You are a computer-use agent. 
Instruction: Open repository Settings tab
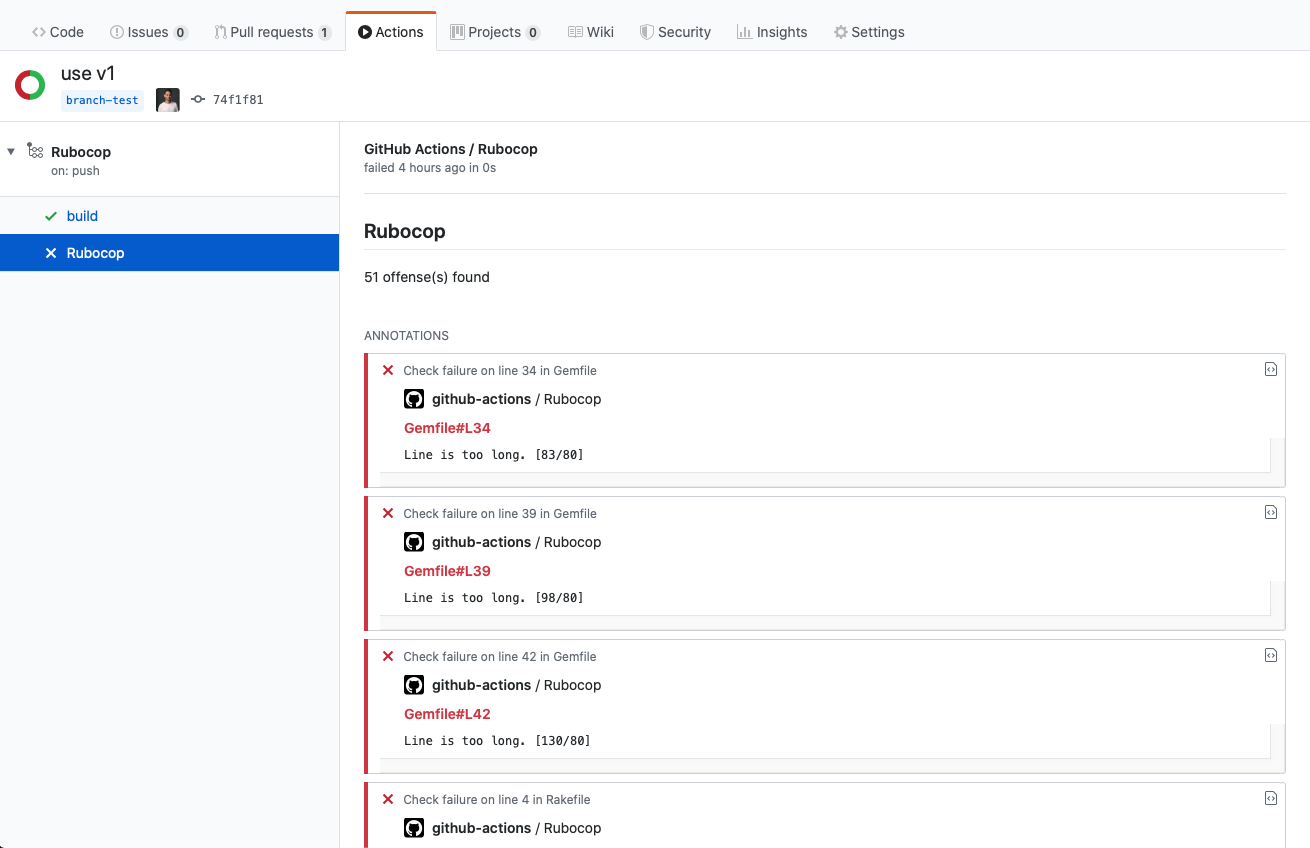tap(869, 32)
